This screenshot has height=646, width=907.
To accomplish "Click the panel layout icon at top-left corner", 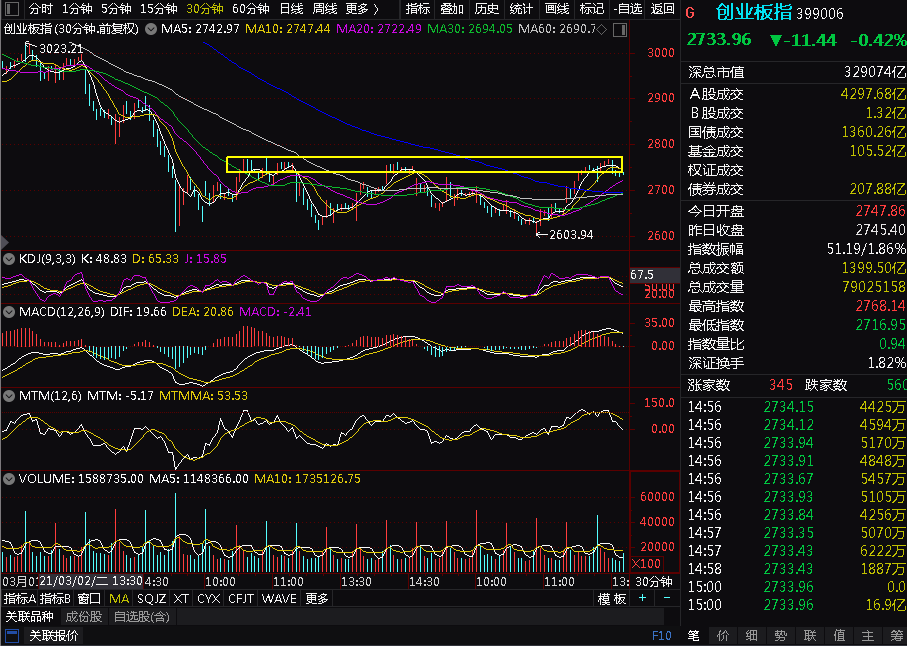I will [12, 9].
